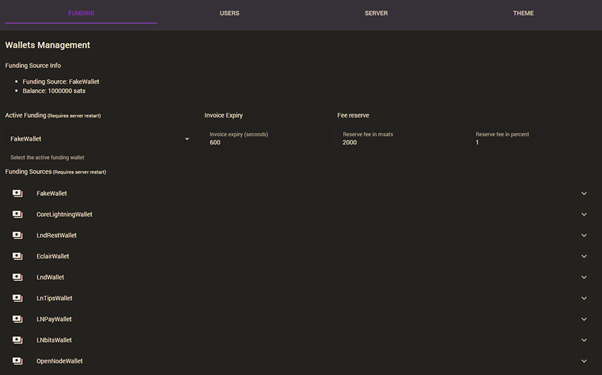Expand the CoreLightningWallet row chevron

pyautogui.click(x=584, y=215)
